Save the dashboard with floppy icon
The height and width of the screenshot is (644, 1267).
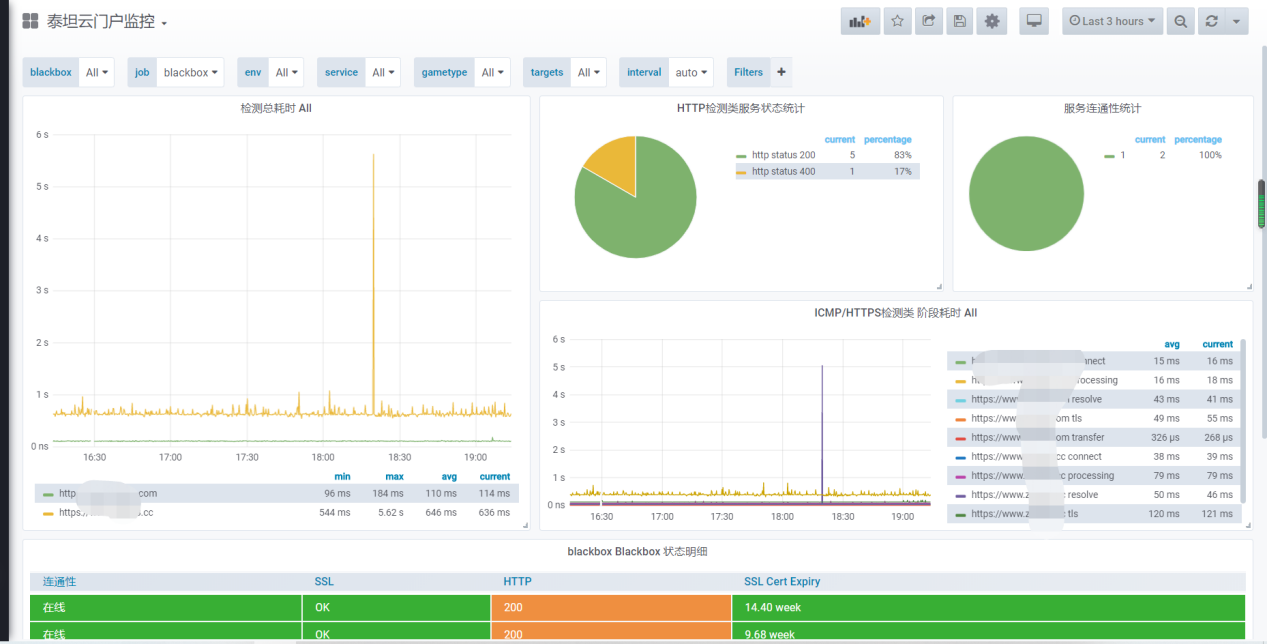pos(960,21)
